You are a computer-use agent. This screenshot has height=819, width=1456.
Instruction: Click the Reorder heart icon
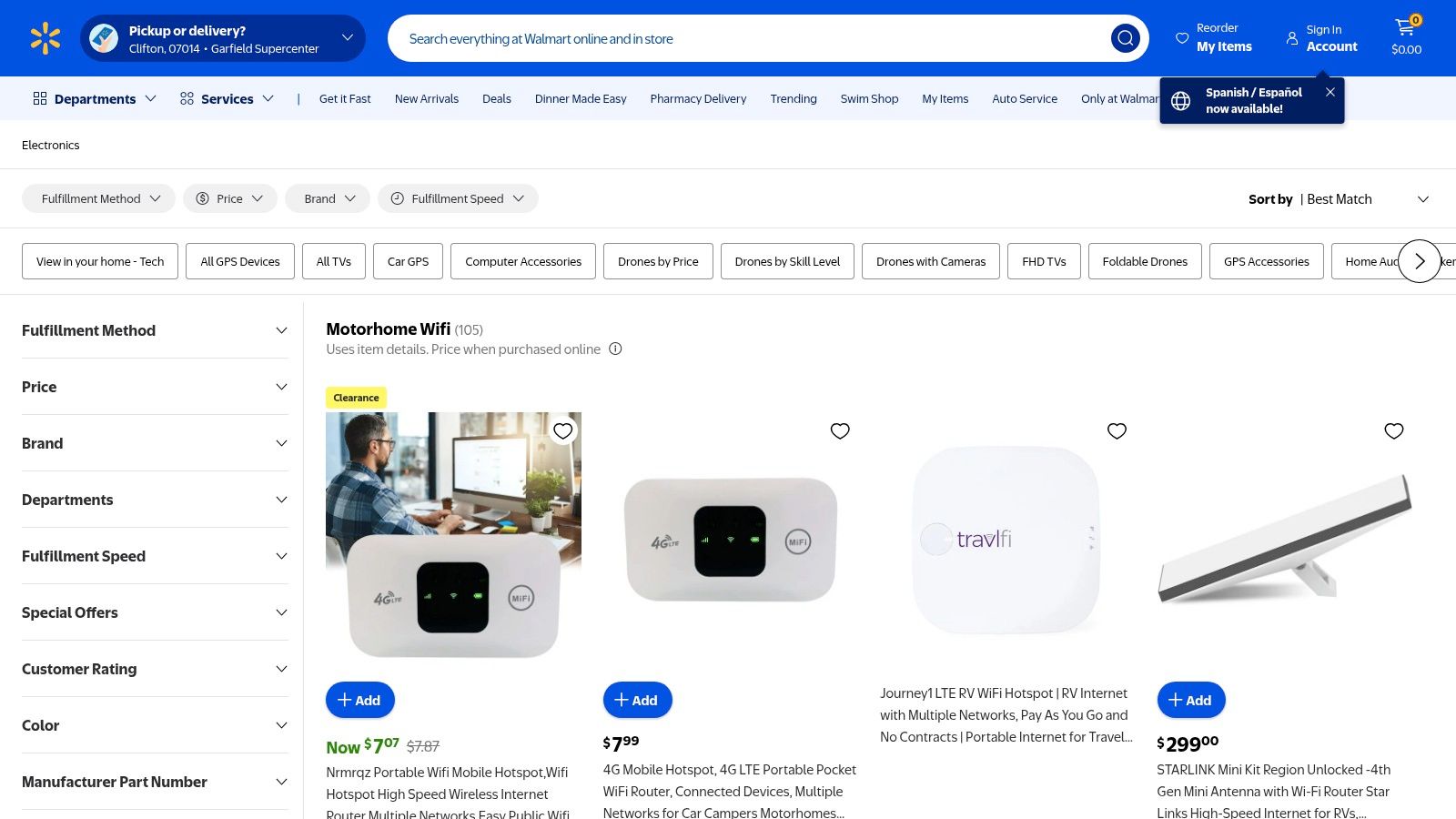coord(1182,38)
